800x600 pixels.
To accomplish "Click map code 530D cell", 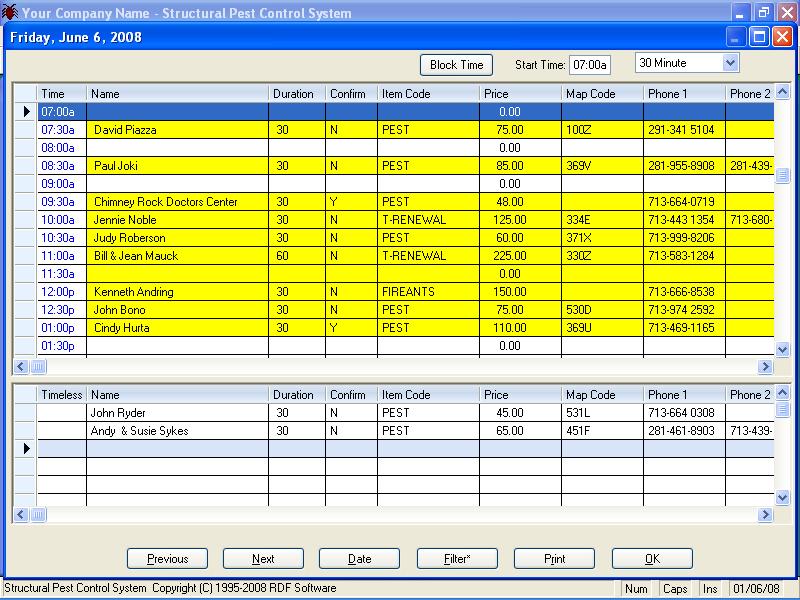I will coord(603,310).
